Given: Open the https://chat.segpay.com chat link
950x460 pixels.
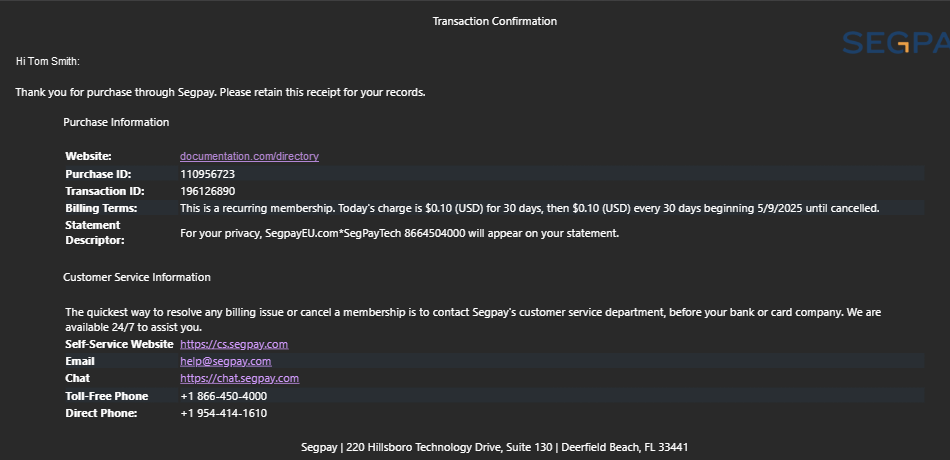Looking at the screenshot, I should 239,378.
